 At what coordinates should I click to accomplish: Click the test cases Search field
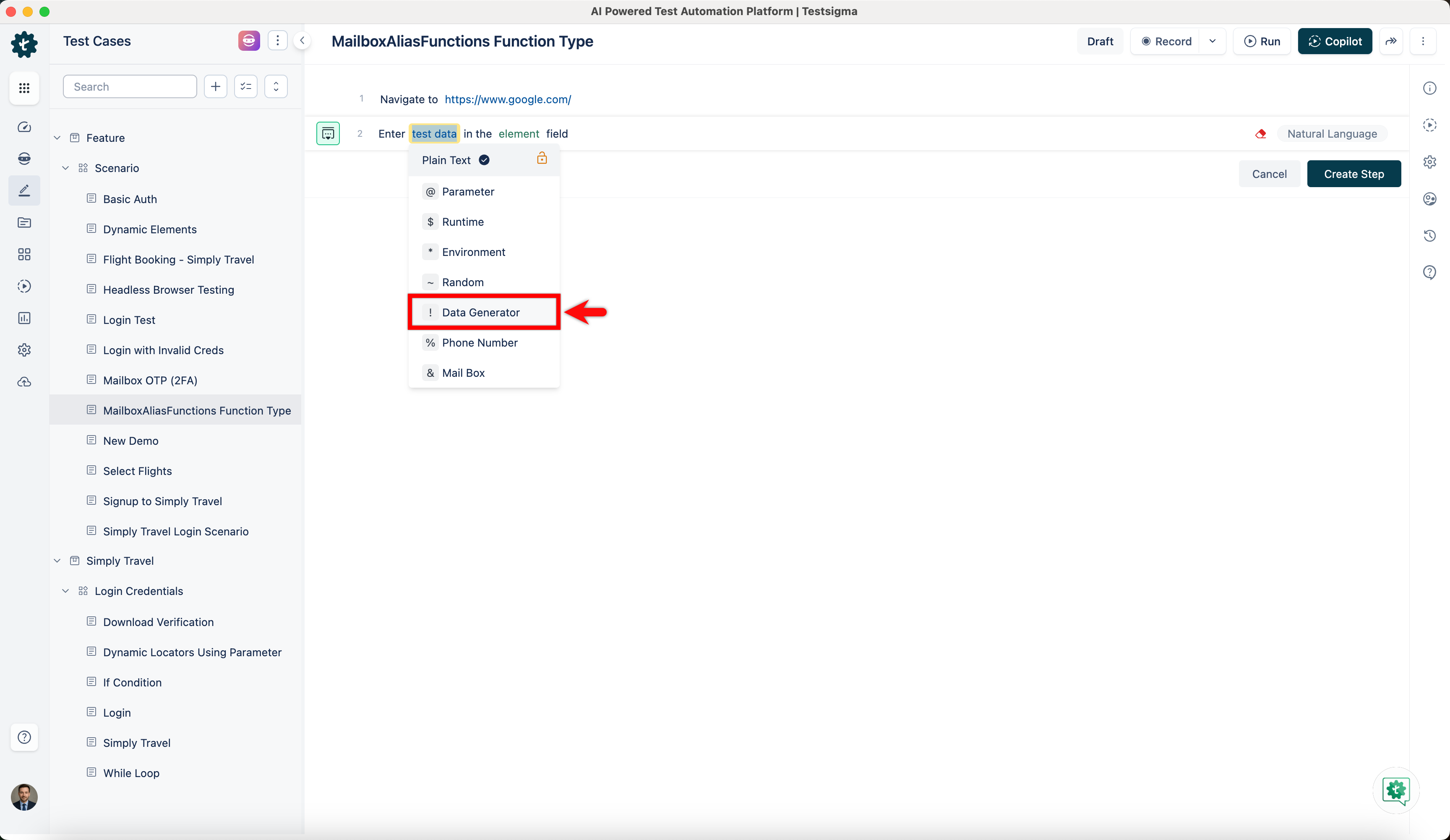coord(130,87)
